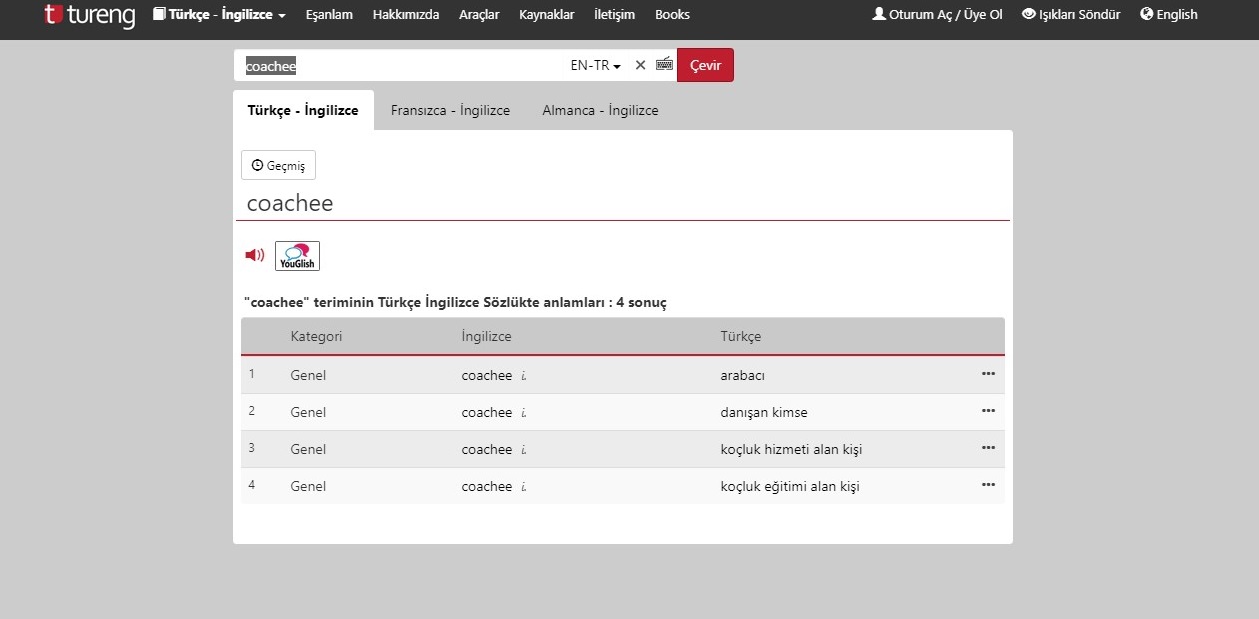Open the Türkçe - İngilizce dictionary dropdown
The image size is (1259, 619).
(219, 15)
